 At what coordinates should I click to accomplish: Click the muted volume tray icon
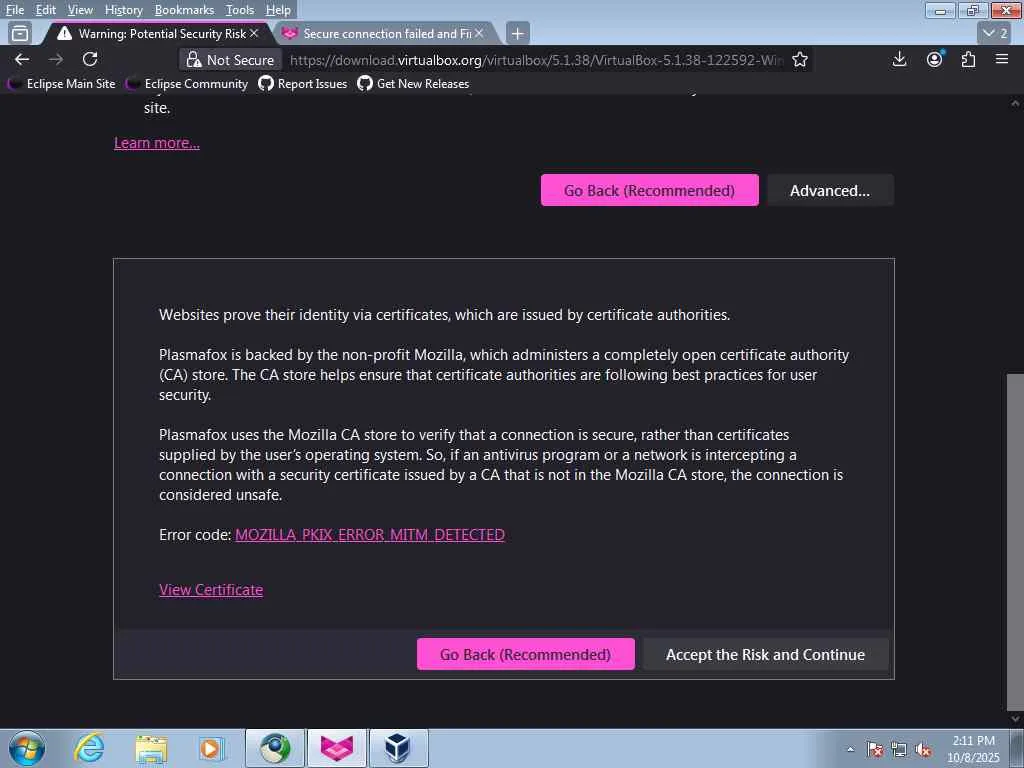(923, 749)
